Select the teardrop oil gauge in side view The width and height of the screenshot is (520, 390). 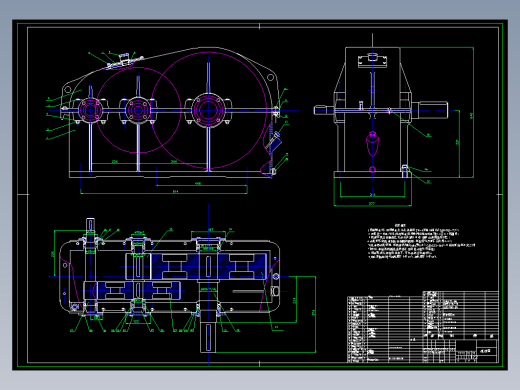tap(372, 144)
